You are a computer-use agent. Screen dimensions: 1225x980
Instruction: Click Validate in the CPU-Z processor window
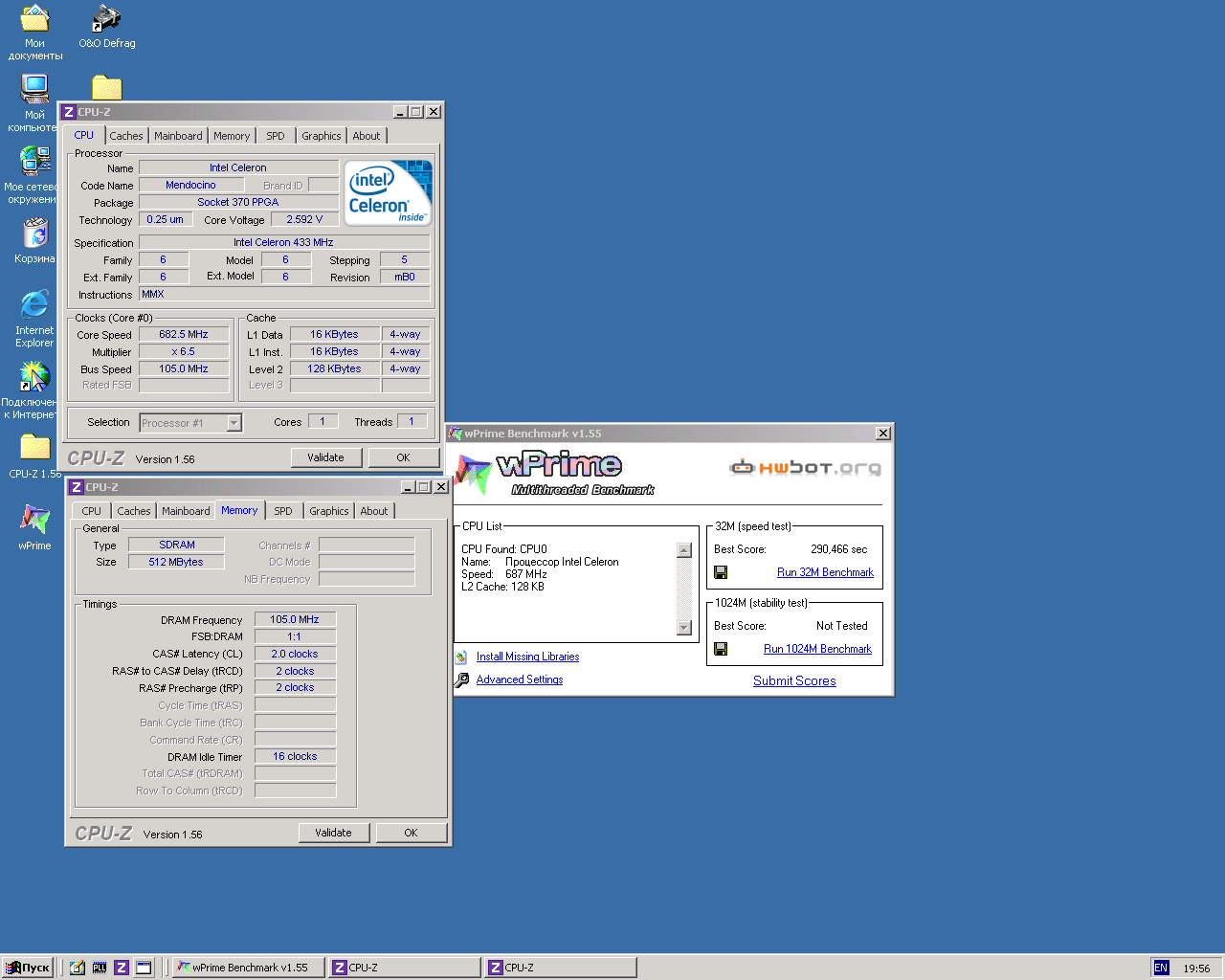click(x=326, y=457)
